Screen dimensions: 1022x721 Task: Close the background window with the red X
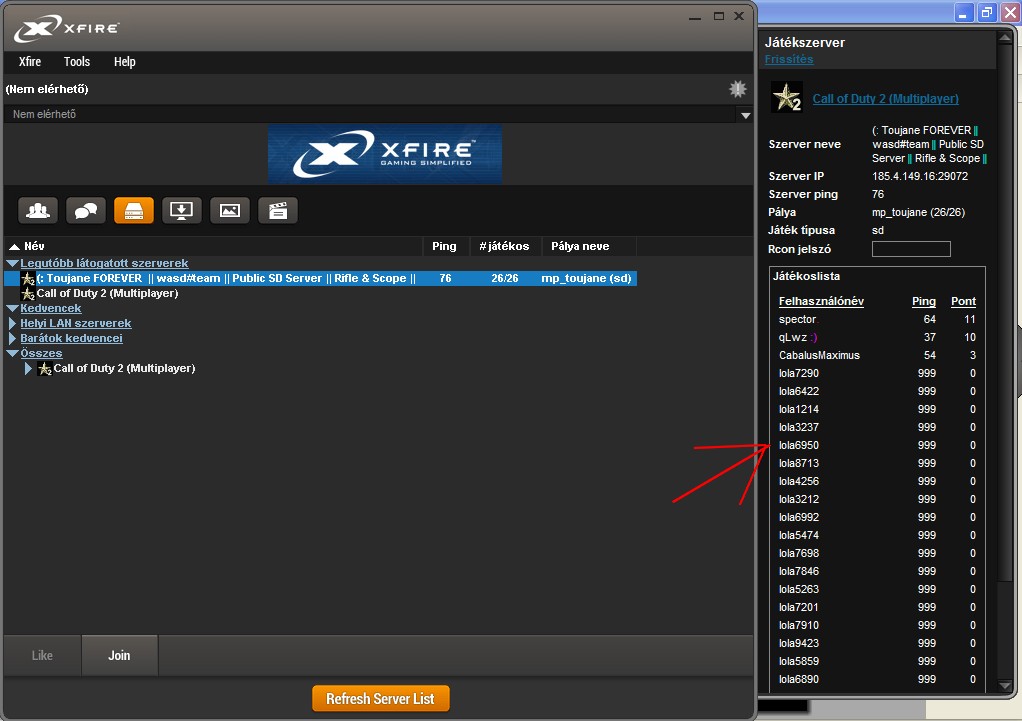(1010, 12)
